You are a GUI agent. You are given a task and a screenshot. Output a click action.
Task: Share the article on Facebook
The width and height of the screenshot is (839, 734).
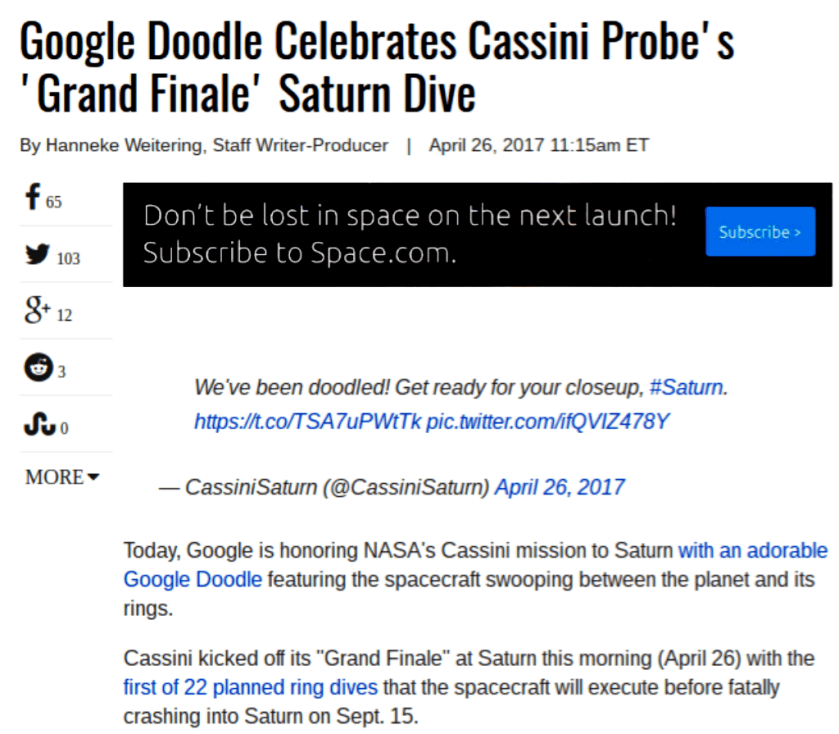pos(33,197)
